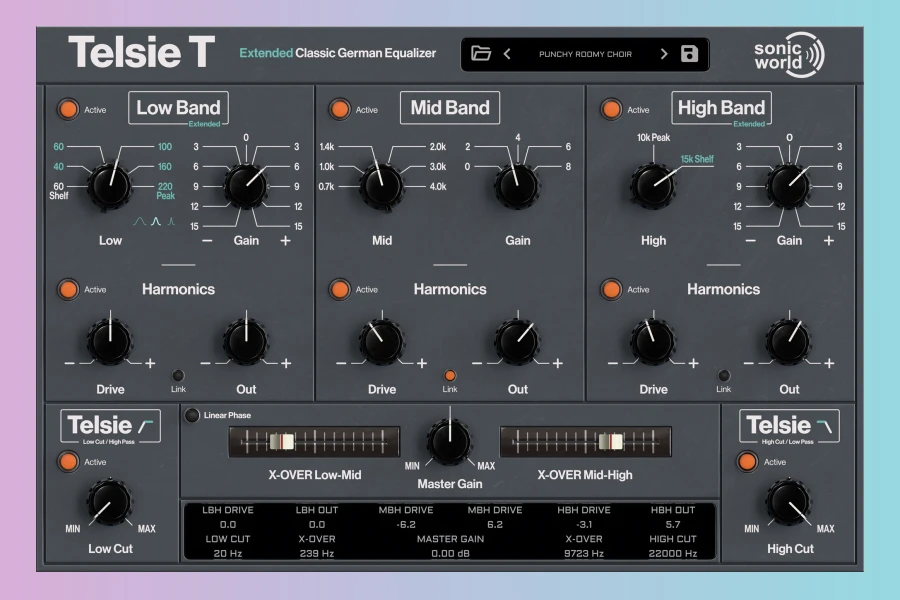Open the preset folder browser icon
The height and width of the screenshot is (600, 900).
tap(481, 54)
